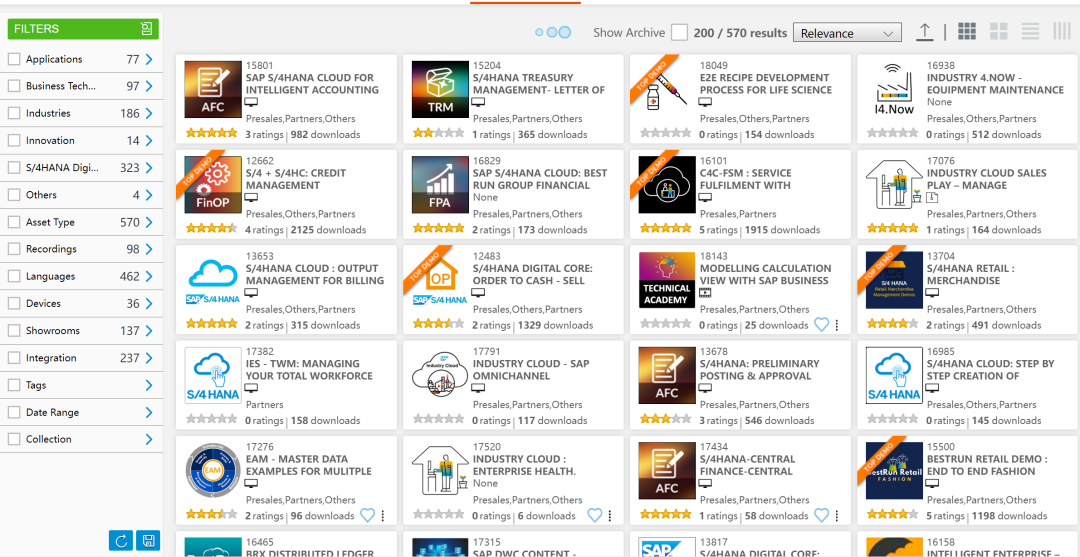
Task: Click the FILTERS header bar
Action: [83, 29]
